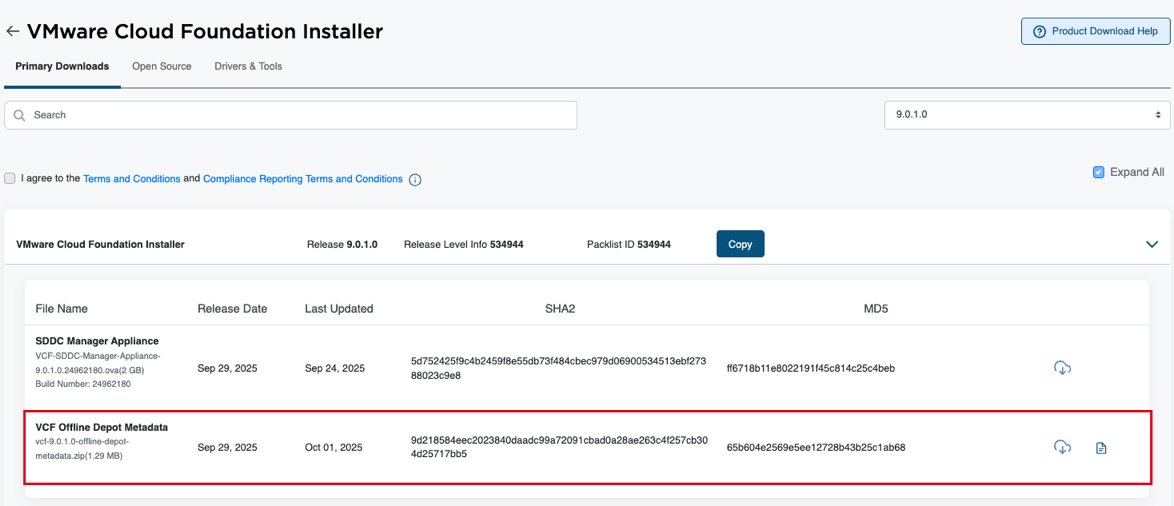Image resolution: width=1174 pixels, height=506 pixels.
Task: Click the SHA2 column header
Action: point(560,308)
